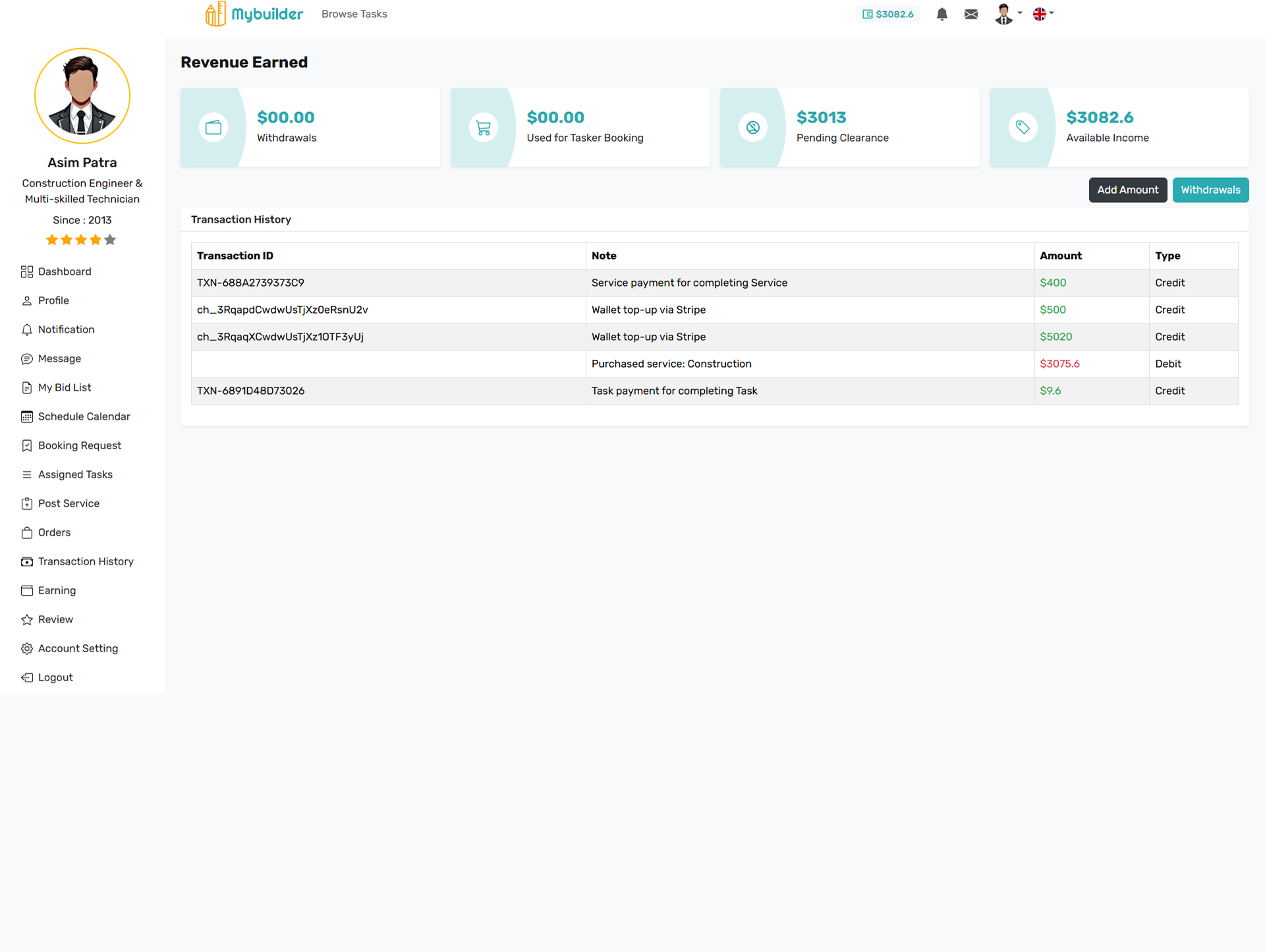
Task: Click the Withdrawals wallet card icon
Action: click(213, 127)
